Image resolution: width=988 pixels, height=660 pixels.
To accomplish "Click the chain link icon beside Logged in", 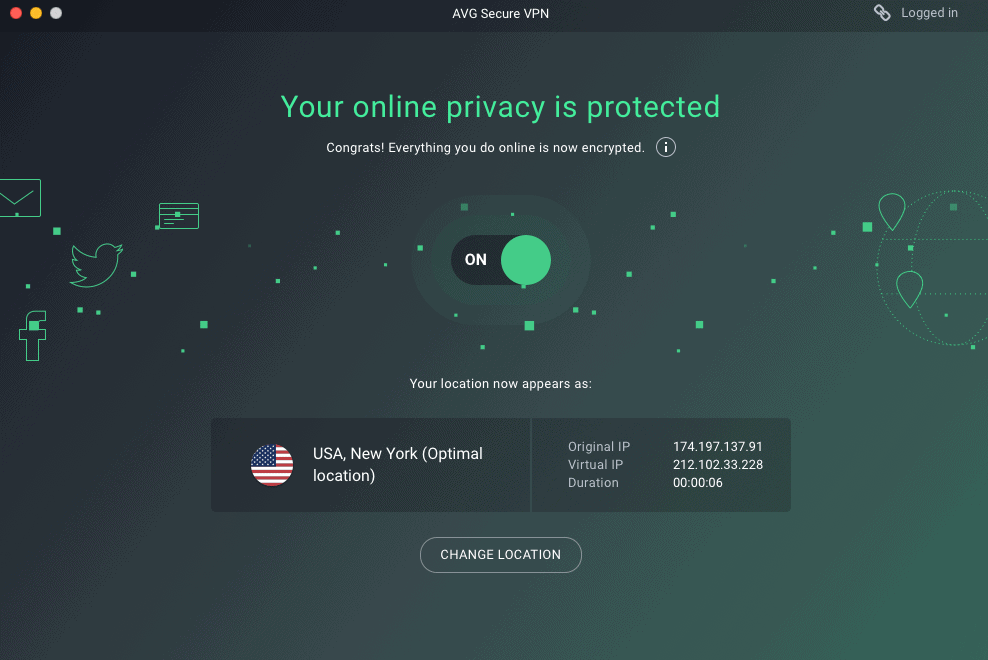I will [882, 13].
